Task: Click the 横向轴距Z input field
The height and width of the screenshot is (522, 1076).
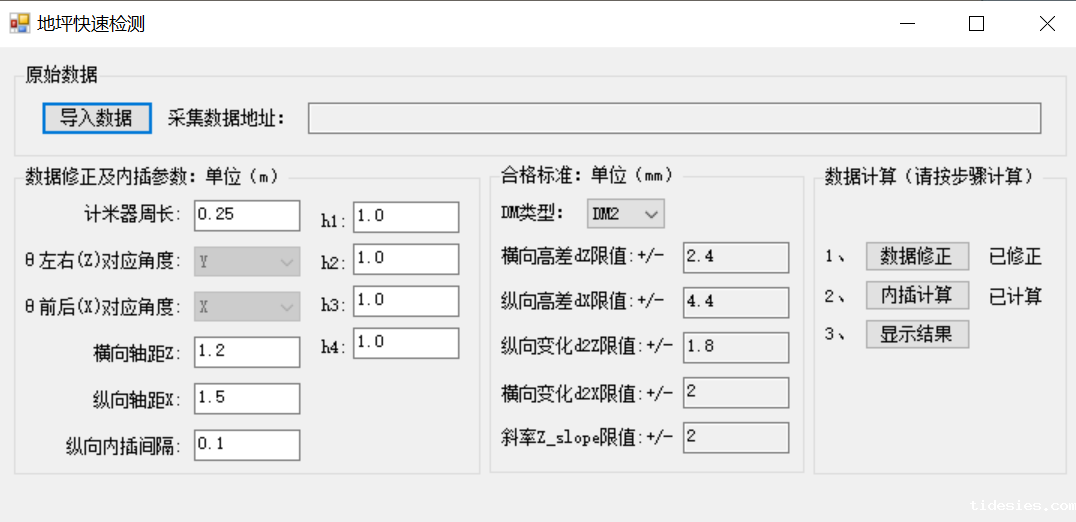Action: coord(247,352)
